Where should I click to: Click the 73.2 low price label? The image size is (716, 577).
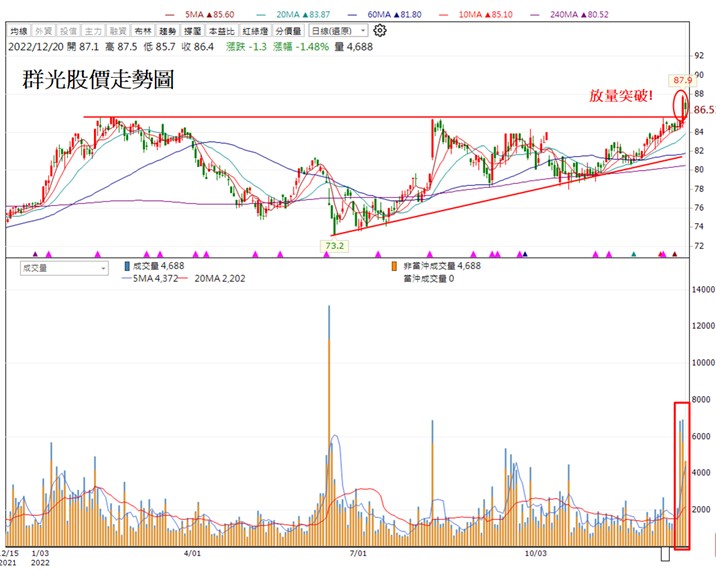point(335,246)
